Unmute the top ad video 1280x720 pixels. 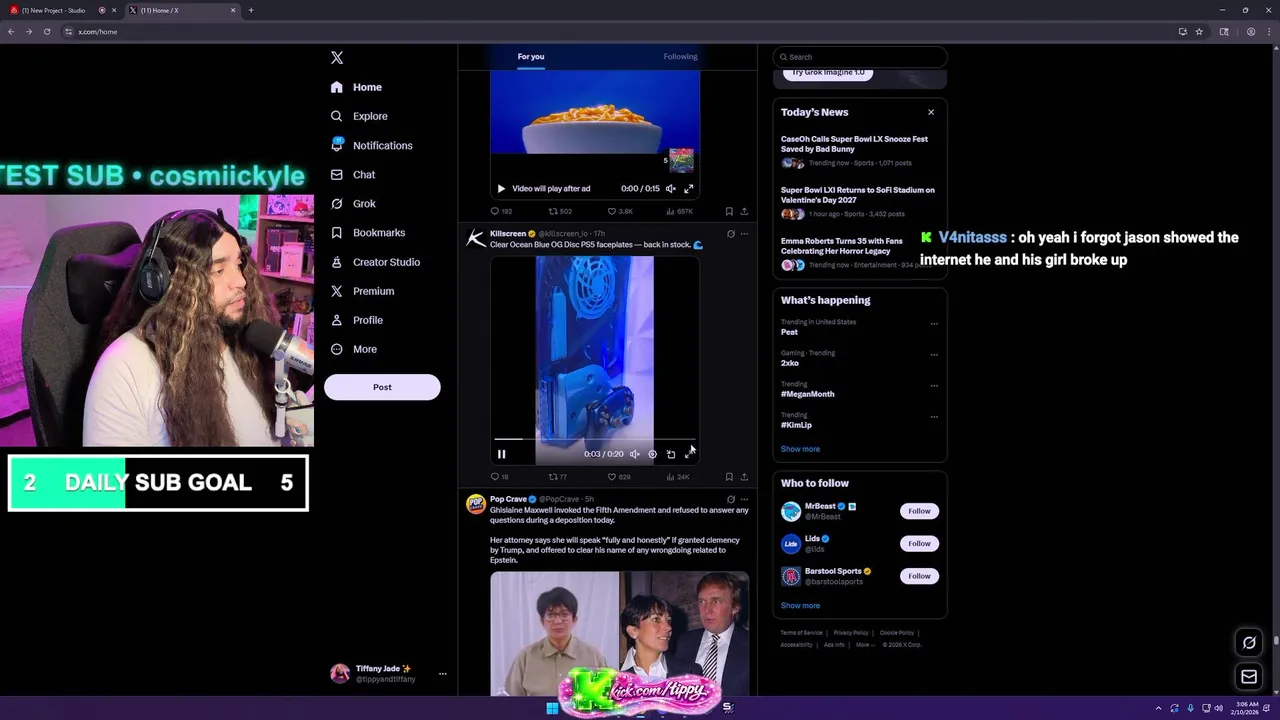point(671,188)
